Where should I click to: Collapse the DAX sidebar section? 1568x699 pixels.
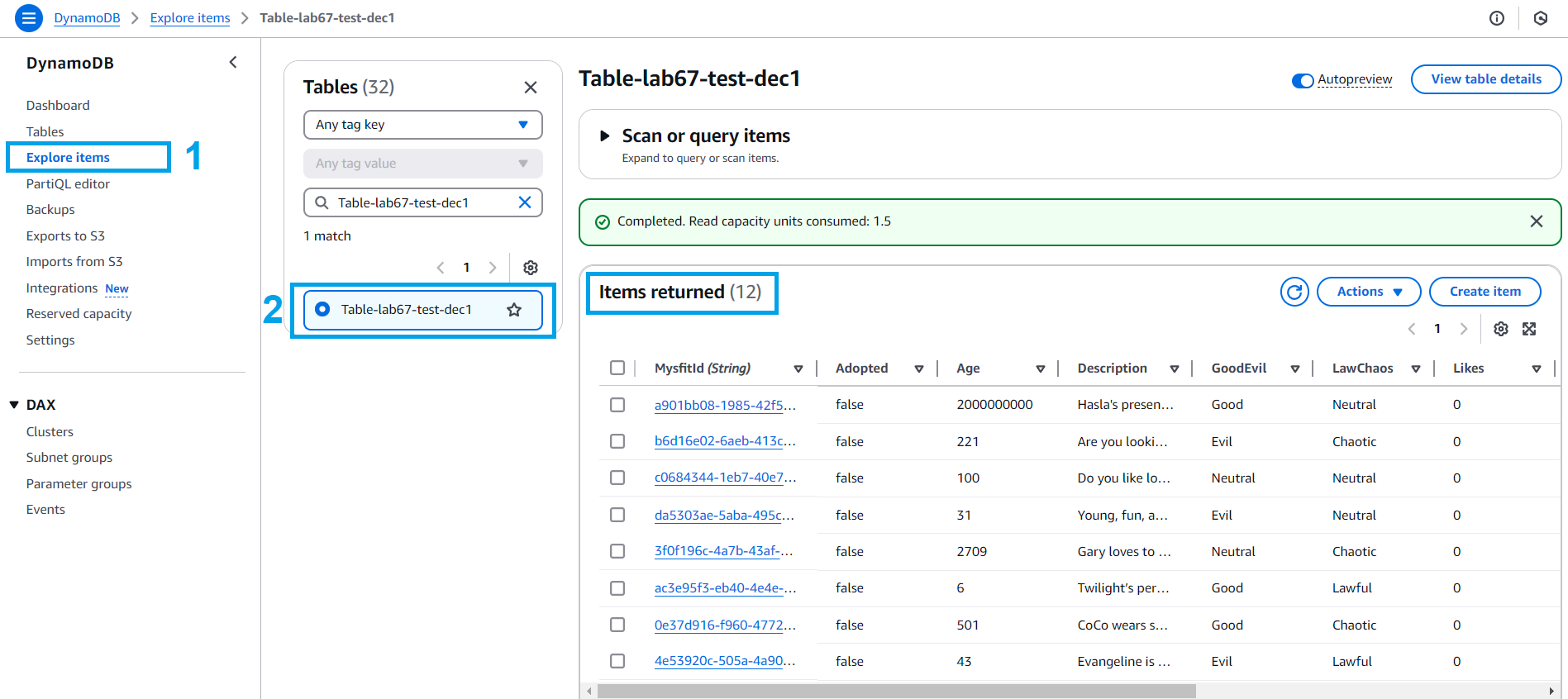coord(14,405)
